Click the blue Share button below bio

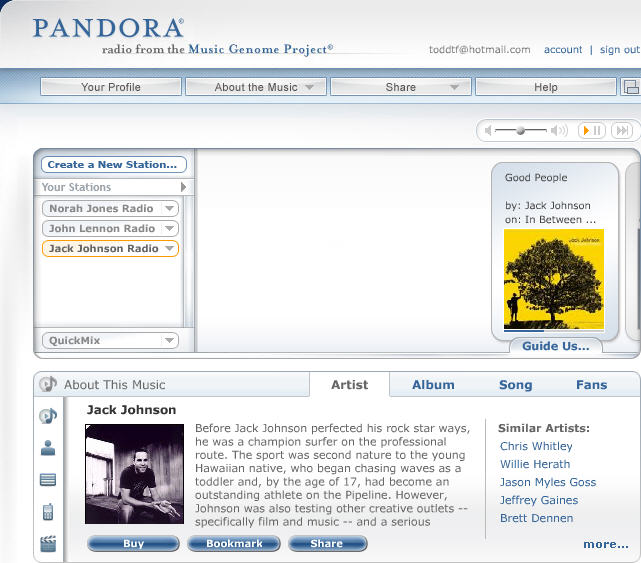click(x=328, y=543)
